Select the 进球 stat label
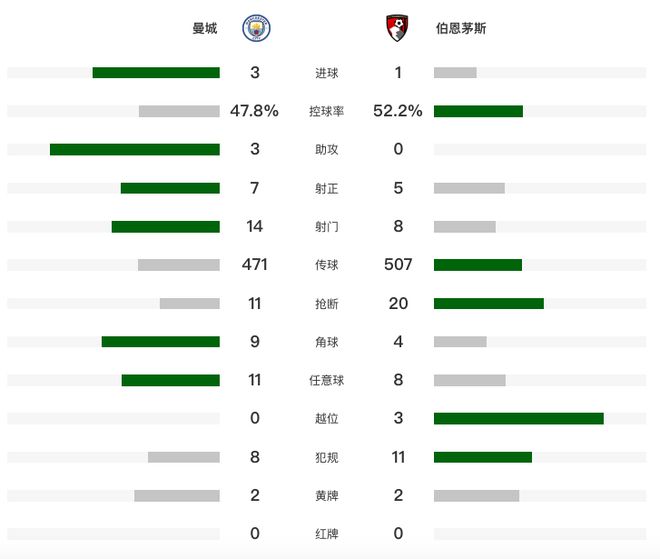The width and height of the screenshot is (660, 559). [326, 73]
